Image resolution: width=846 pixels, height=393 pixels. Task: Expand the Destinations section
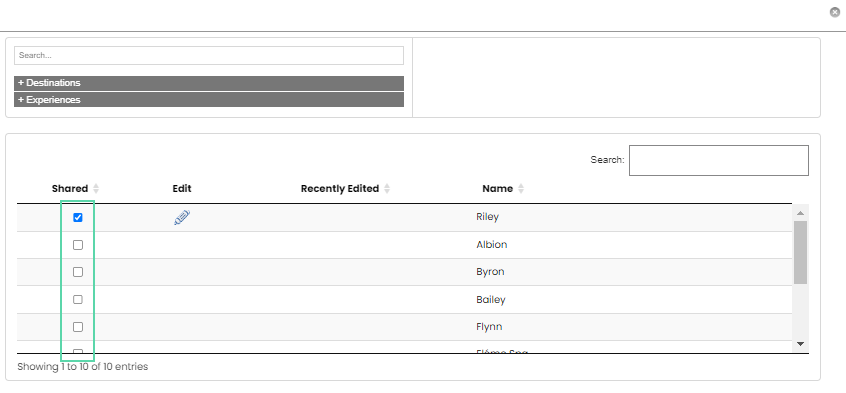(x=209, y=83)
